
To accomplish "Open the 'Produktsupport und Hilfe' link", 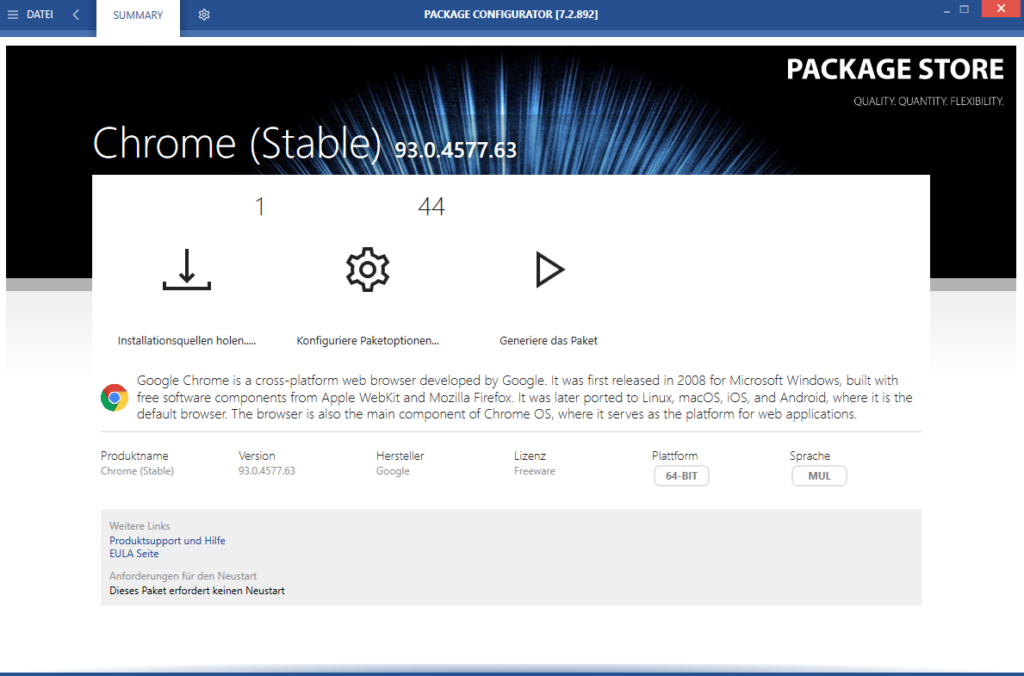I will 167,540.
